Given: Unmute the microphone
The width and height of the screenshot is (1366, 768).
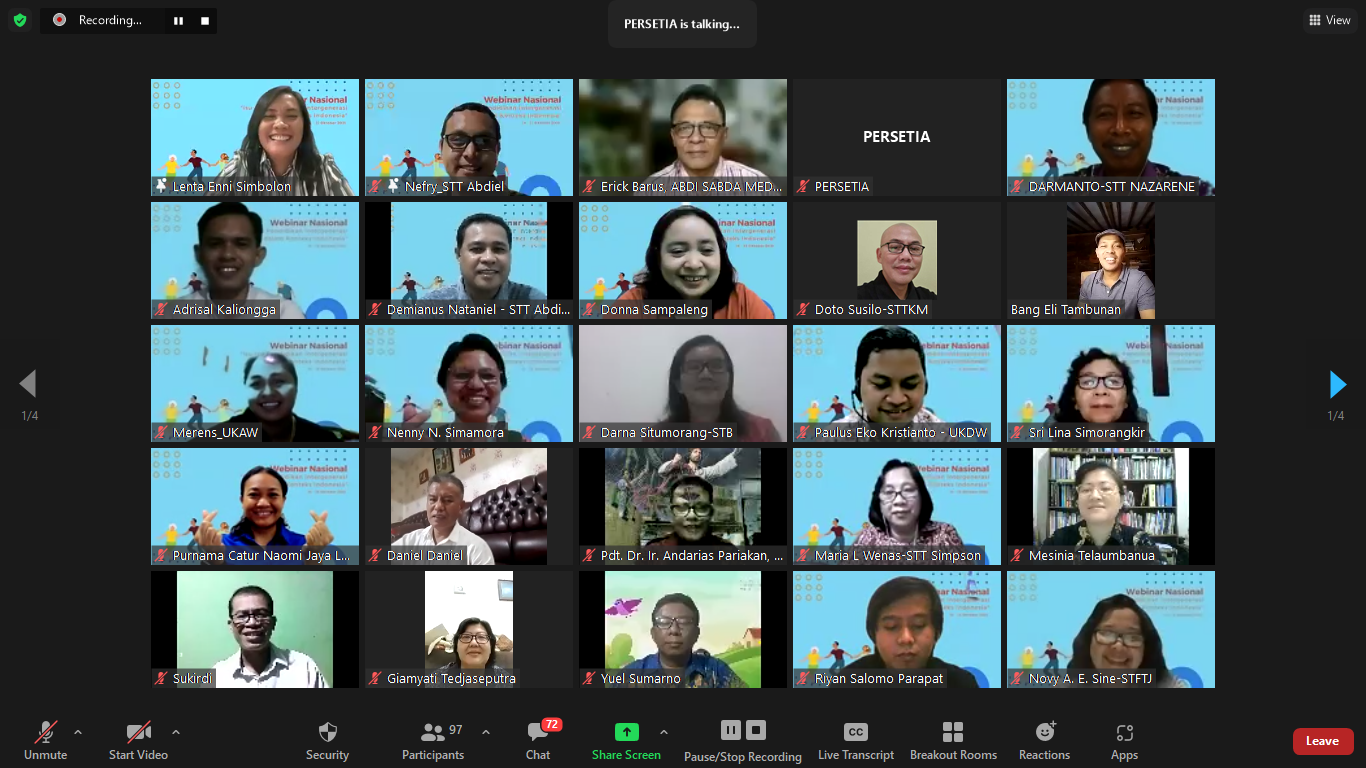Looking at the screenshot, I should 45,741.
